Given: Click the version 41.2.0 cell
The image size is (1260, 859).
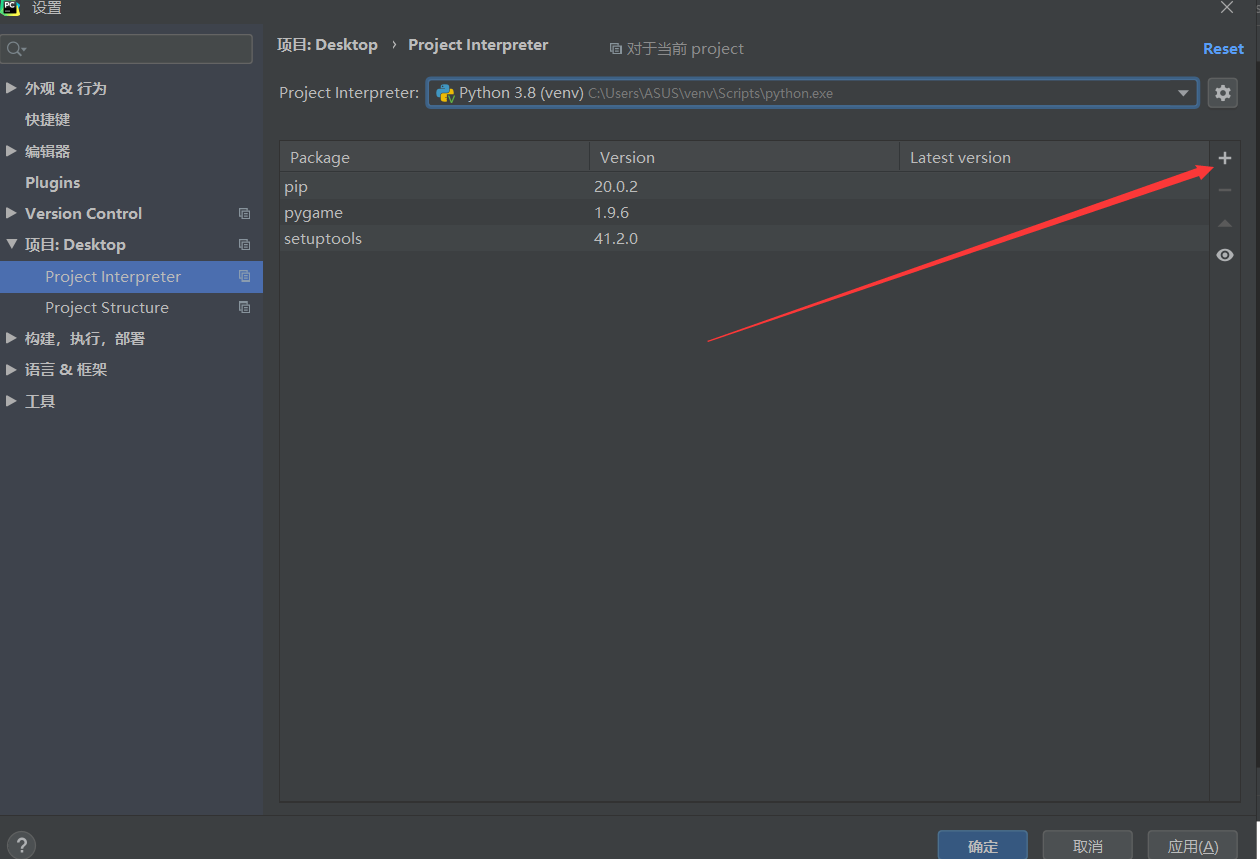Looking at the screenshot, I should click(x=616, y=239).
